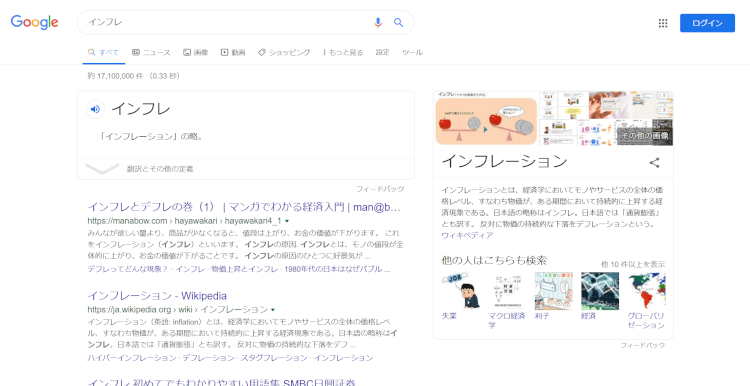Open ウィキペディア link in knowledge panel
The width and height of the screenshot is (750, 386).
tap(467, 235)
